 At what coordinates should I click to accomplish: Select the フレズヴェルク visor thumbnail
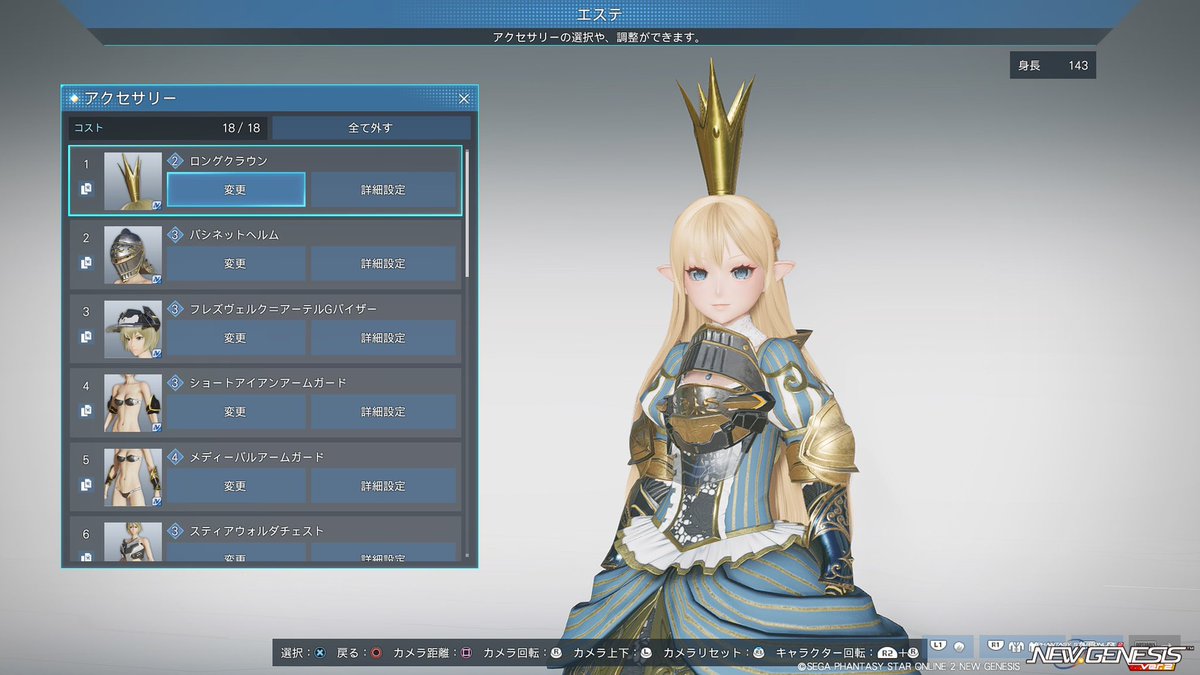[x=133, y=329]
